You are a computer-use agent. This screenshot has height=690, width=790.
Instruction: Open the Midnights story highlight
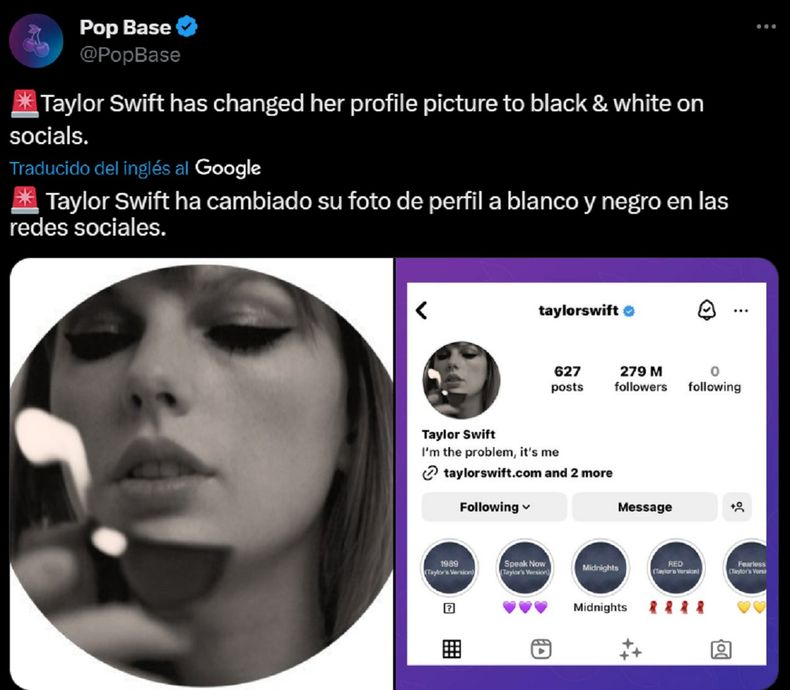600,568
